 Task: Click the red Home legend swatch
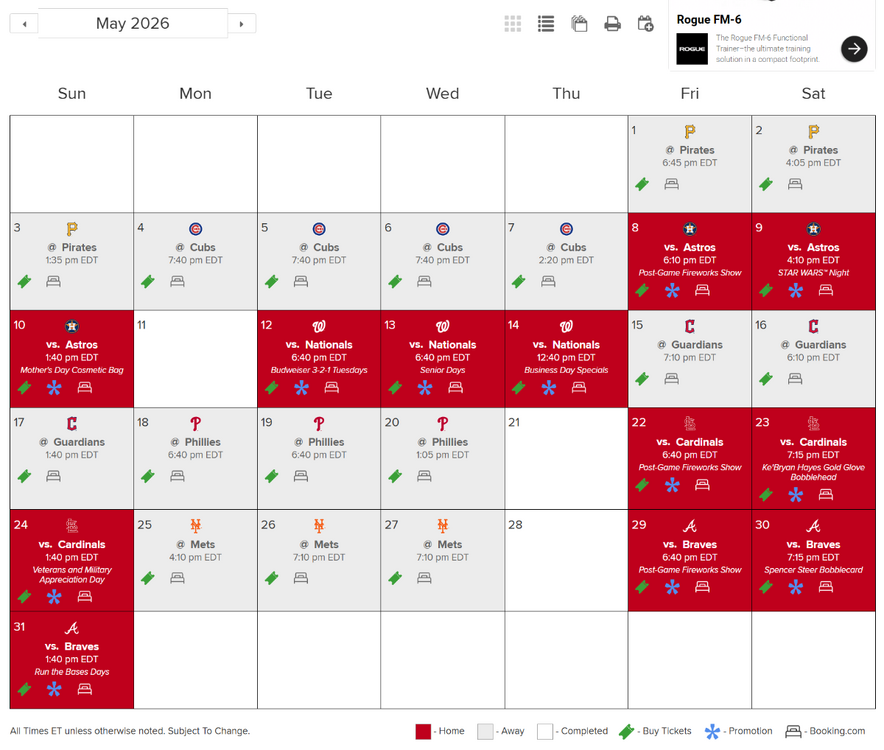coord(423,731)
